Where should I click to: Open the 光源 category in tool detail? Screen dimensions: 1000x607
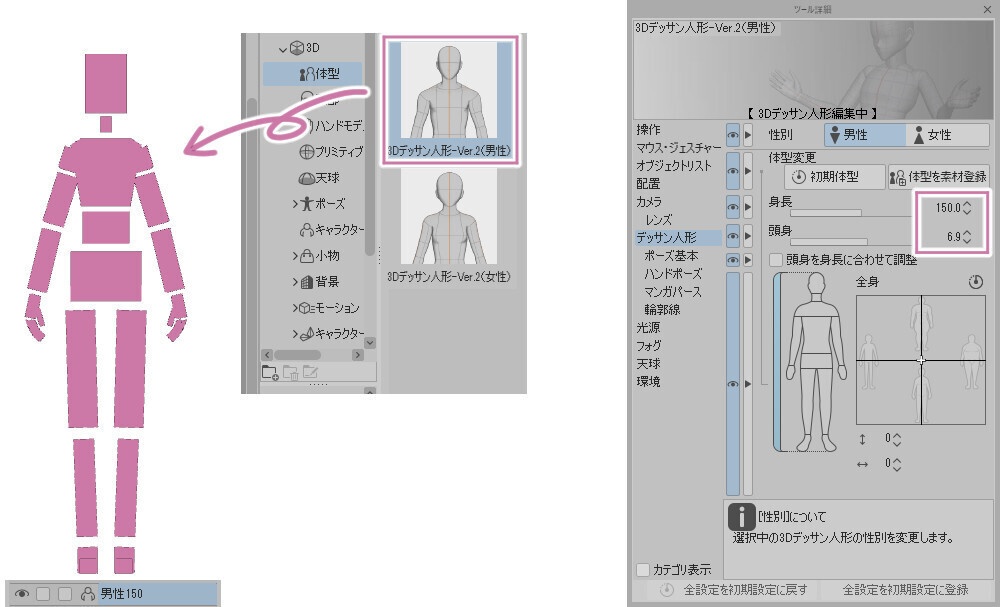tap(649, 328)
